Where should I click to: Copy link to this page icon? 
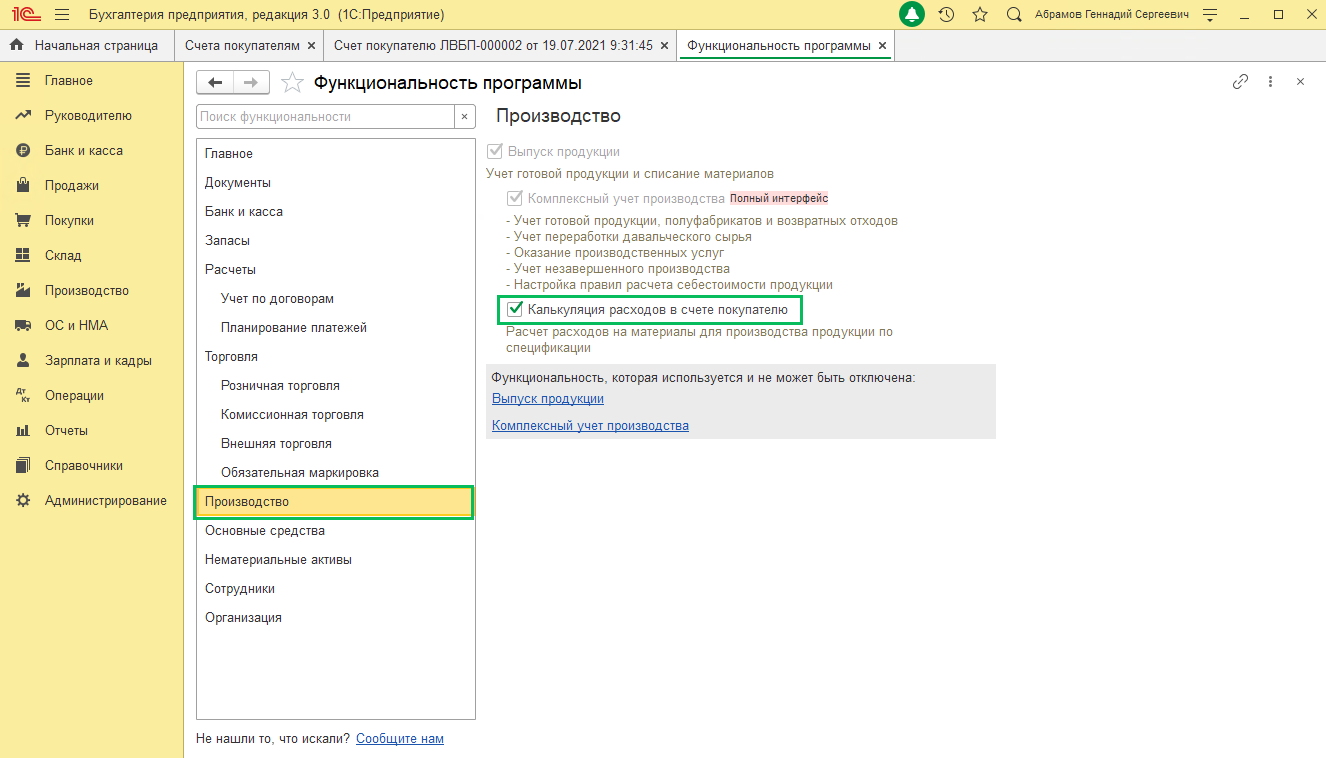pyautogui.click(x=1240, y=82)
